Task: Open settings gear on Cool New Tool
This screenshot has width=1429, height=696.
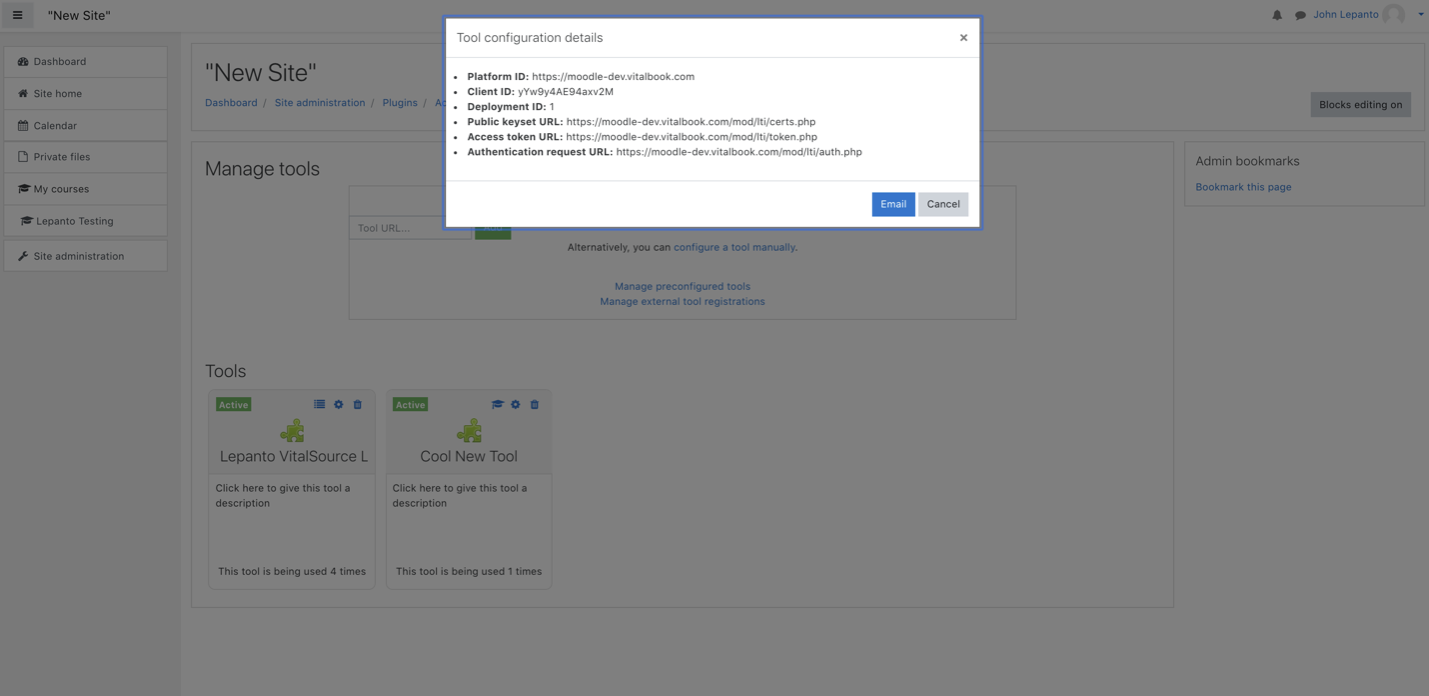Action: pos(515,404)
